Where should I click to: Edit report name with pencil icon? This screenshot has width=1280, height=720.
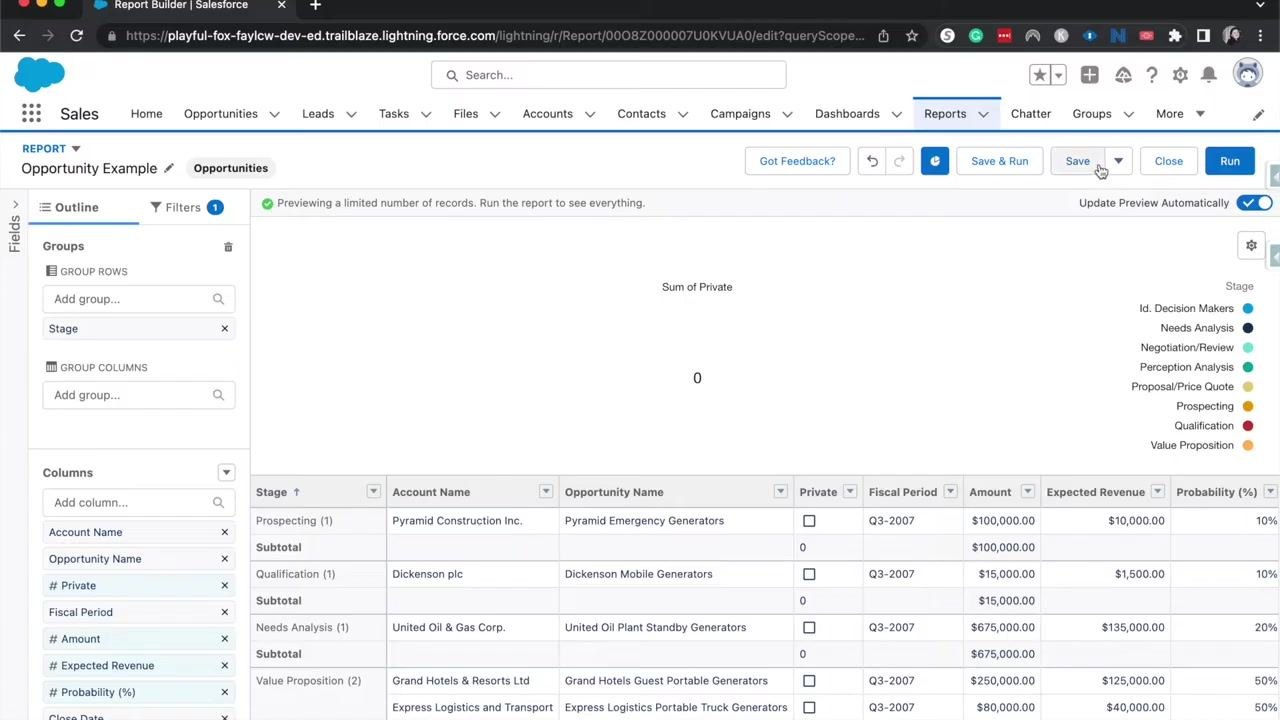pyautogui.click(x=169, y=168)
